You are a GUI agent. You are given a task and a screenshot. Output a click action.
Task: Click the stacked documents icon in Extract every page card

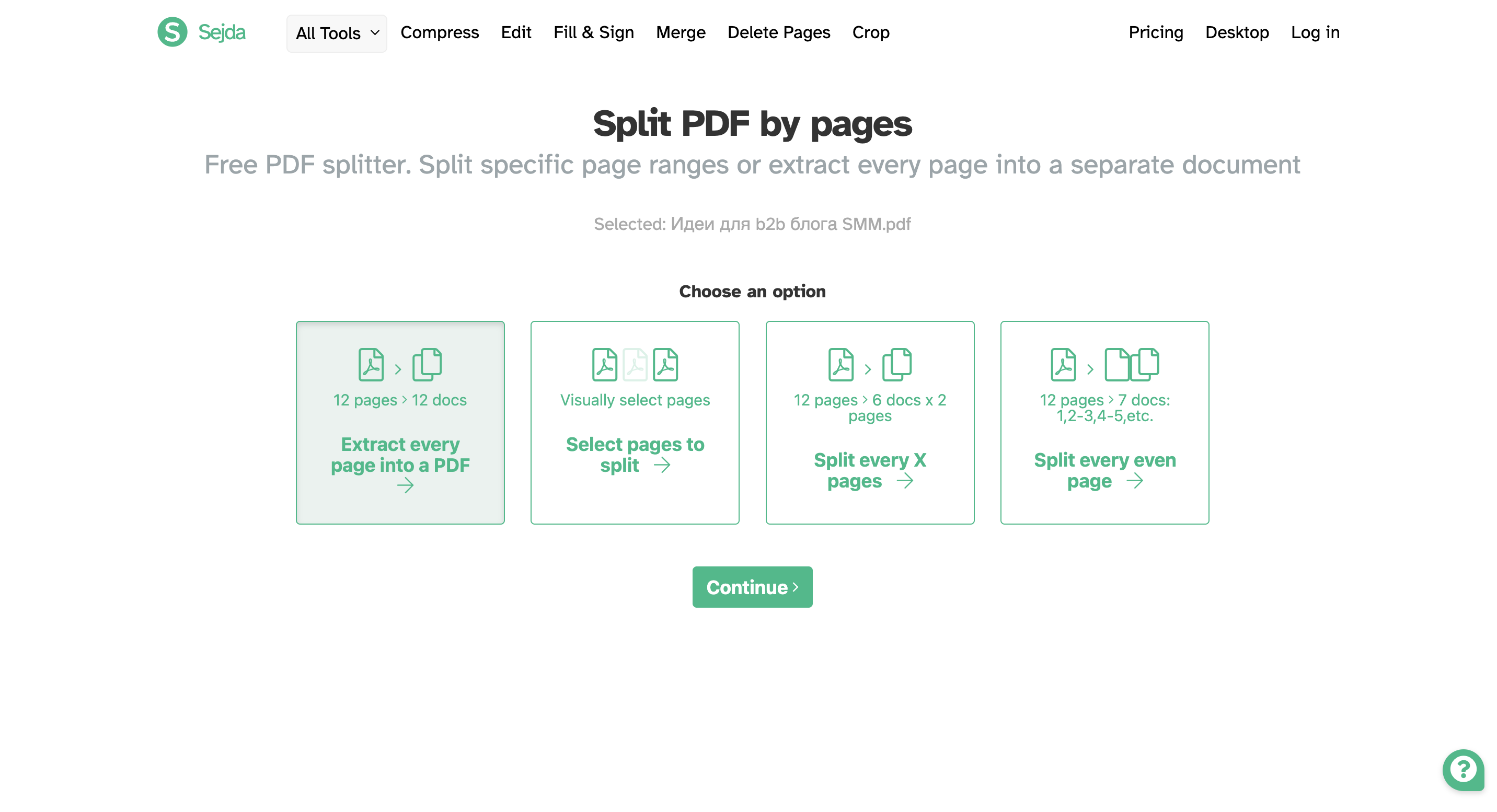tap(427, 365)
